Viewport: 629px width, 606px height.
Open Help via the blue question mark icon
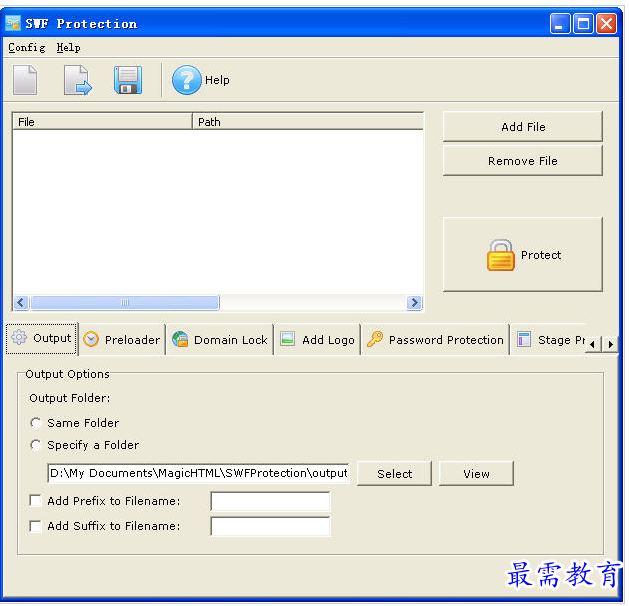pos(187,80)
